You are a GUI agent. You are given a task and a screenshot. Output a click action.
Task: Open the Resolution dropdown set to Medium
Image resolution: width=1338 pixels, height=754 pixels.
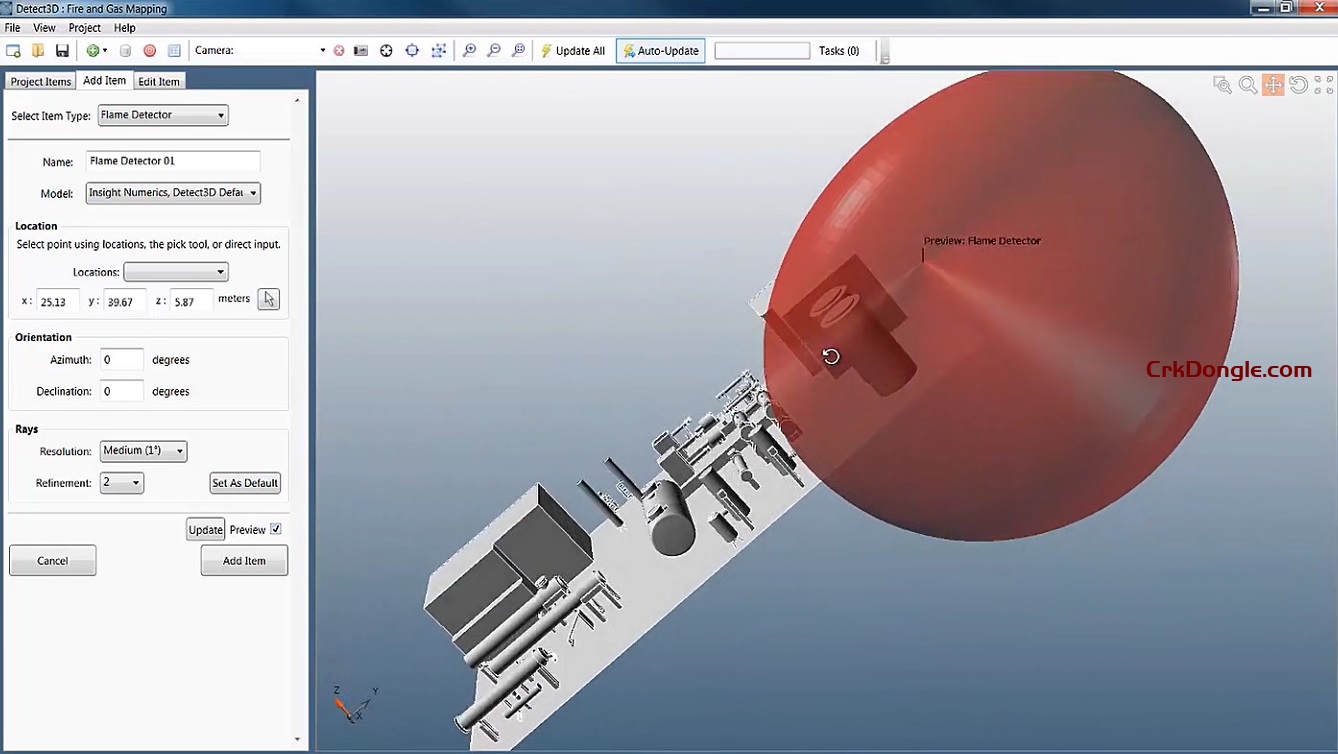[x=176, y=451]
